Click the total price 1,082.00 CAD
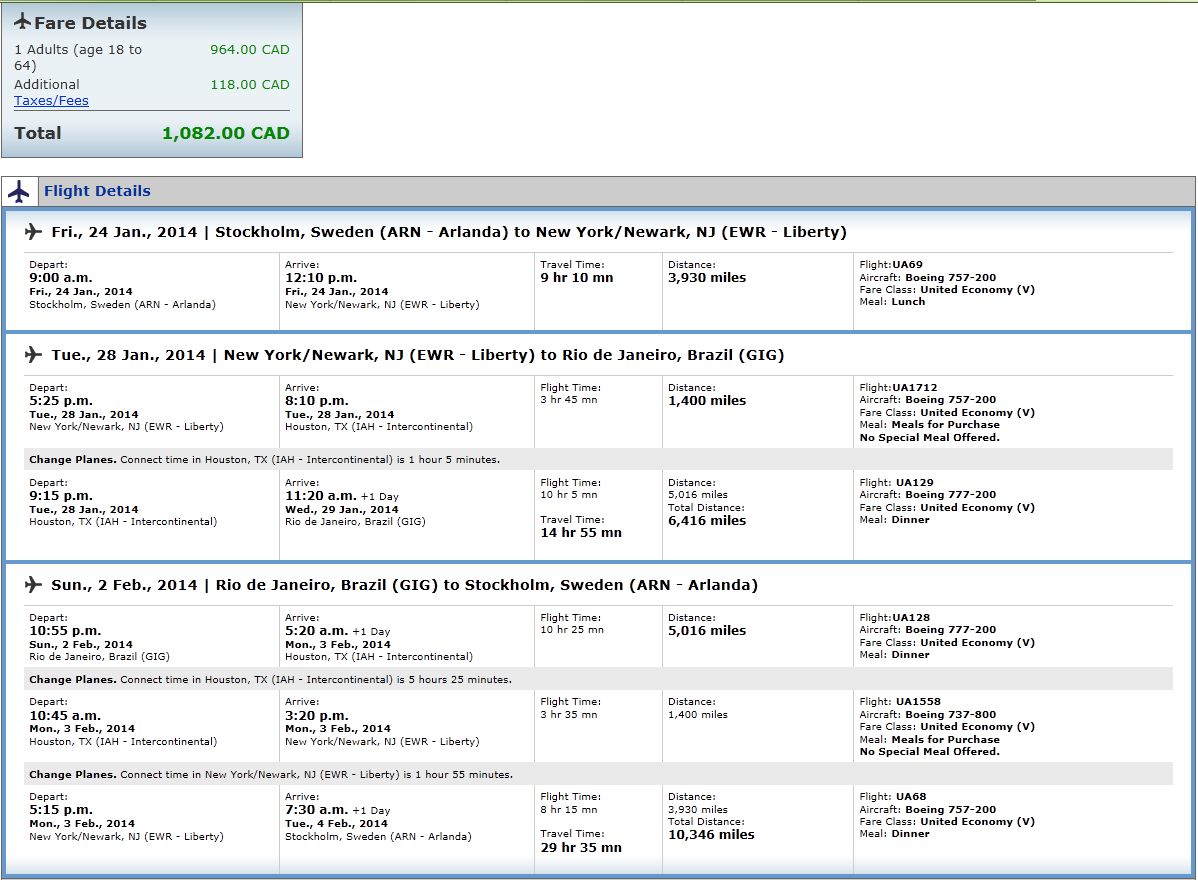The height and width of the screenshot is (880, 1198). [x=225, y=133]
